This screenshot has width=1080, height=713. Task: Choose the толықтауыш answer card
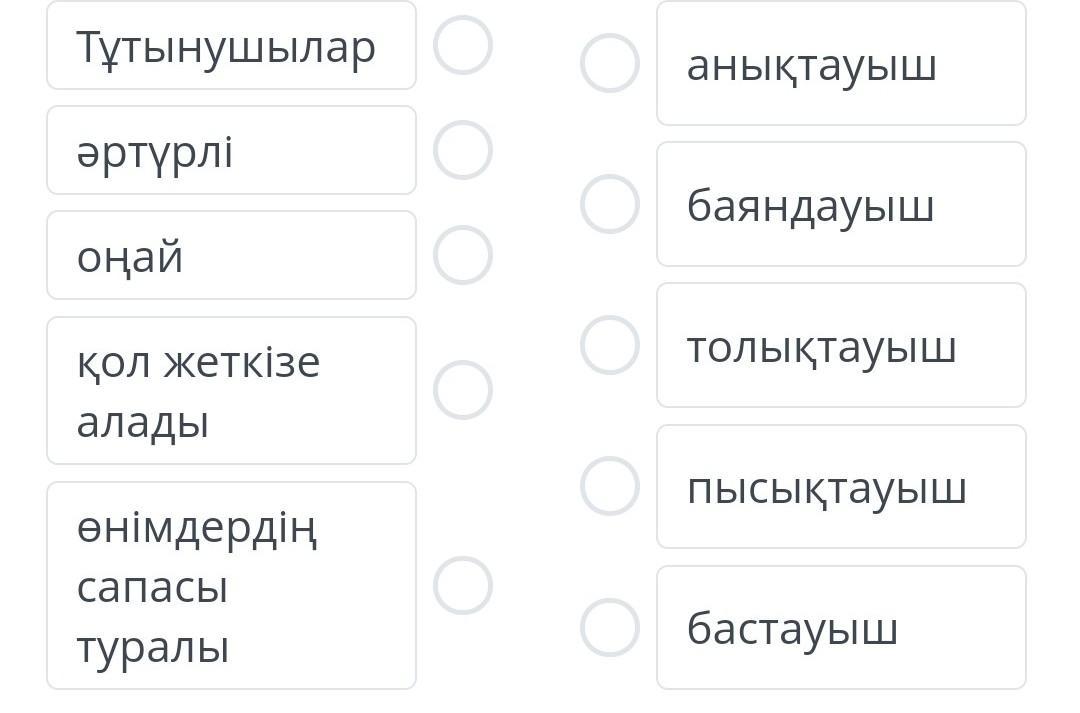[841, 346]
